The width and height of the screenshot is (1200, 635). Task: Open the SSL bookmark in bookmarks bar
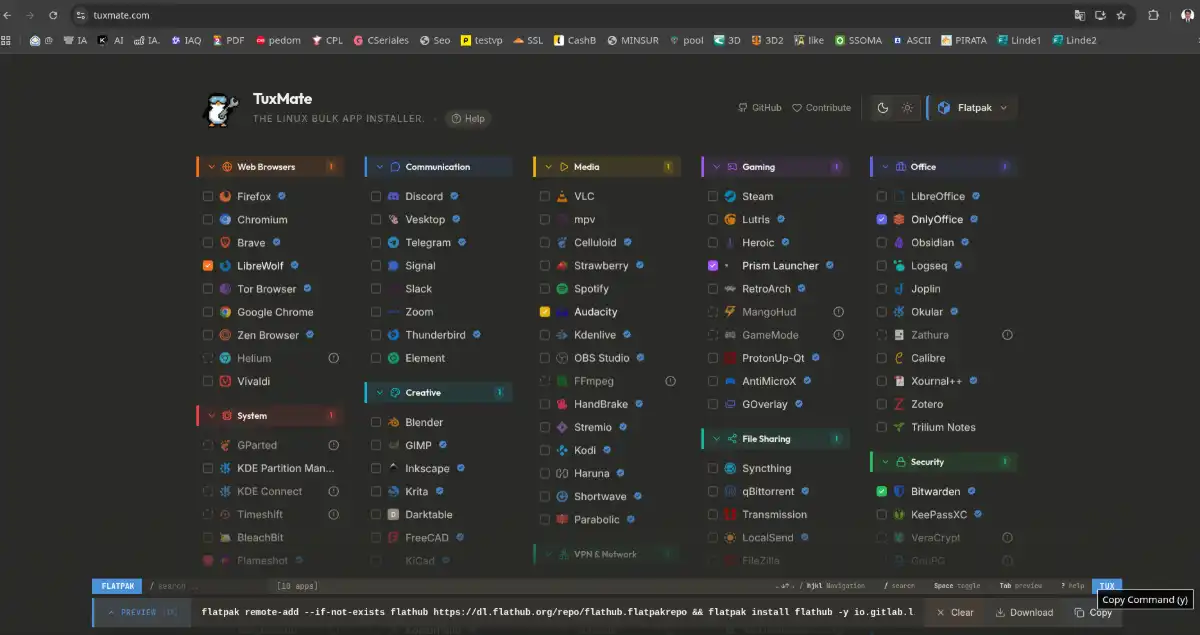[x=528, y=41]
